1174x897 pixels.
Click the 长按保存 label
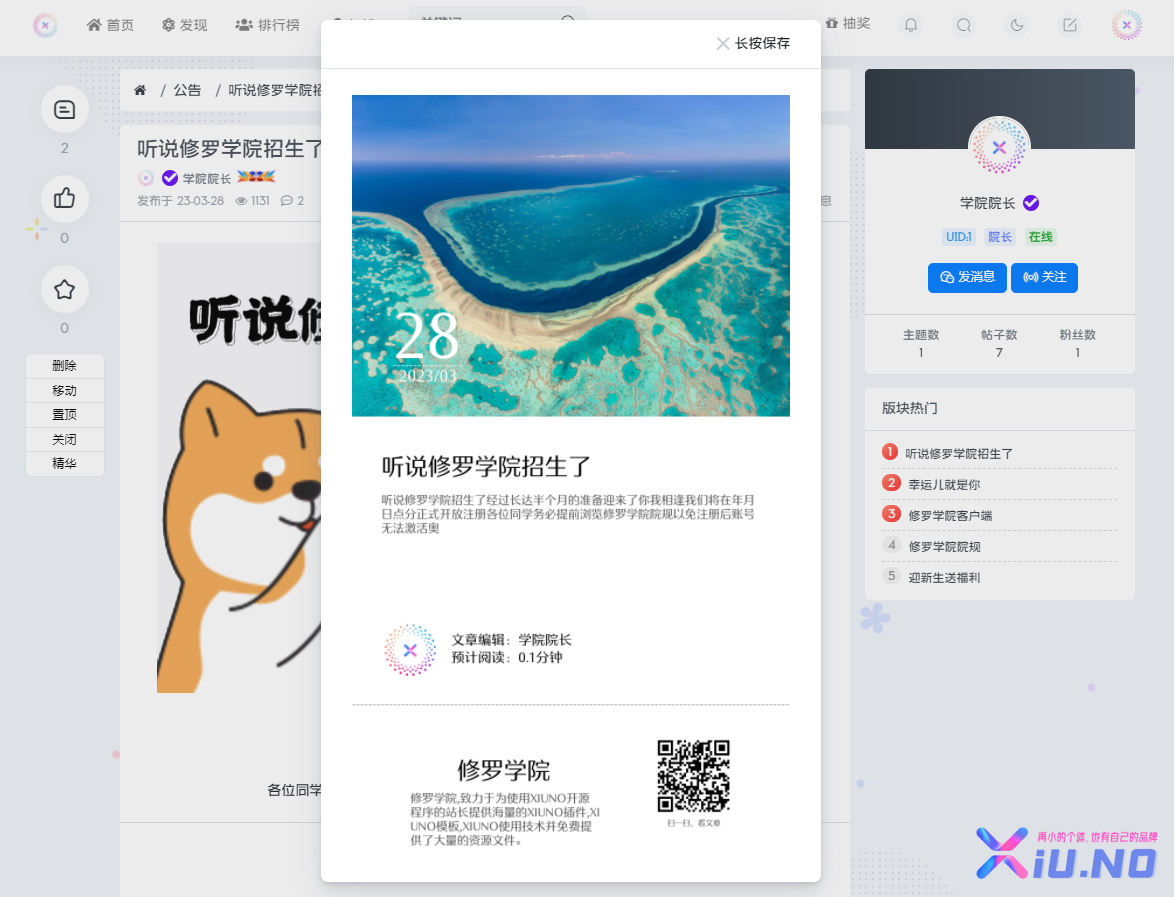[762, 43]
